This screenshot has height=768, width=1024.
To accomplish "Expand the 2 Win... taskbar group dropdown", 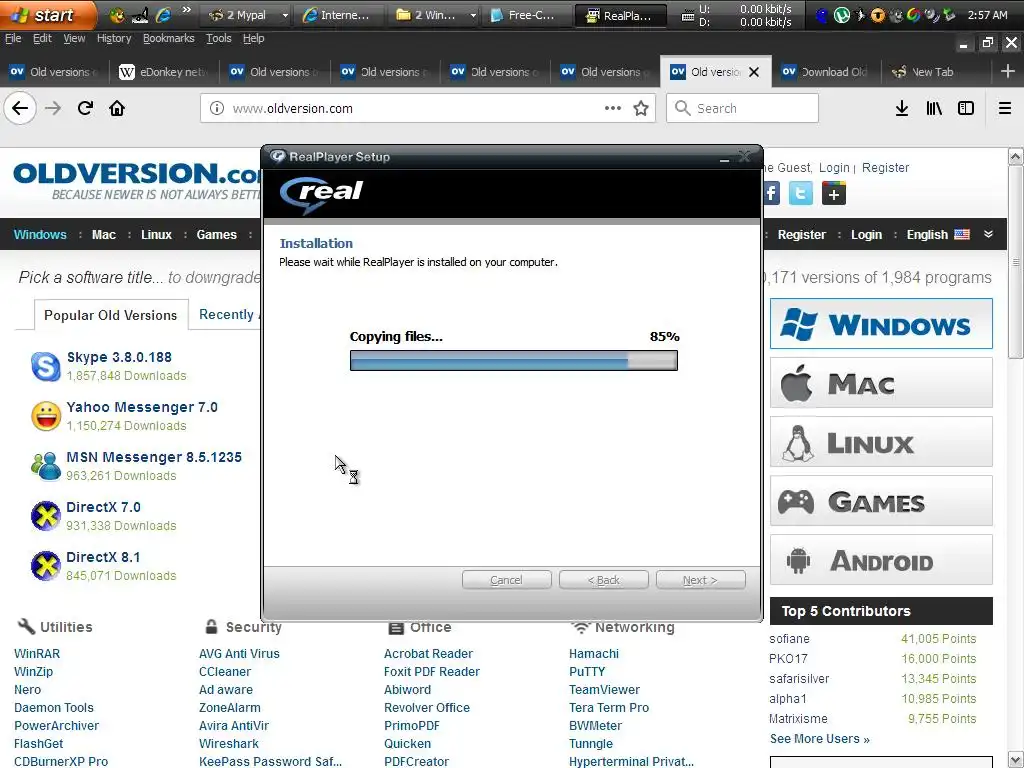I will coord(473,15).
